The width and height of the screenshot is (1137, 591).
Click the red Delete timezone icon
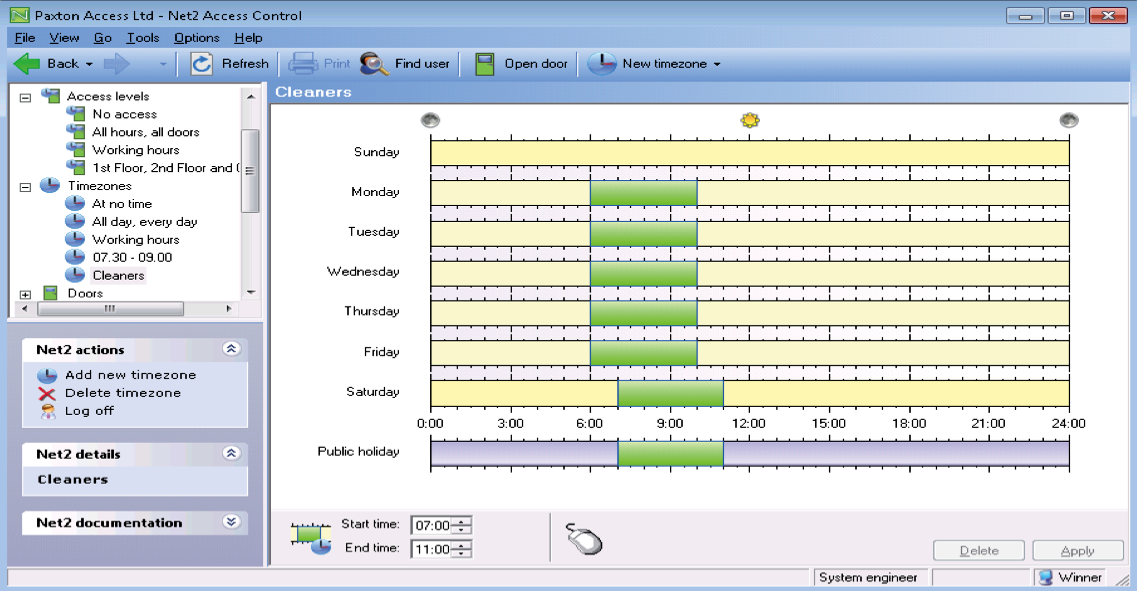pos(47,392)
